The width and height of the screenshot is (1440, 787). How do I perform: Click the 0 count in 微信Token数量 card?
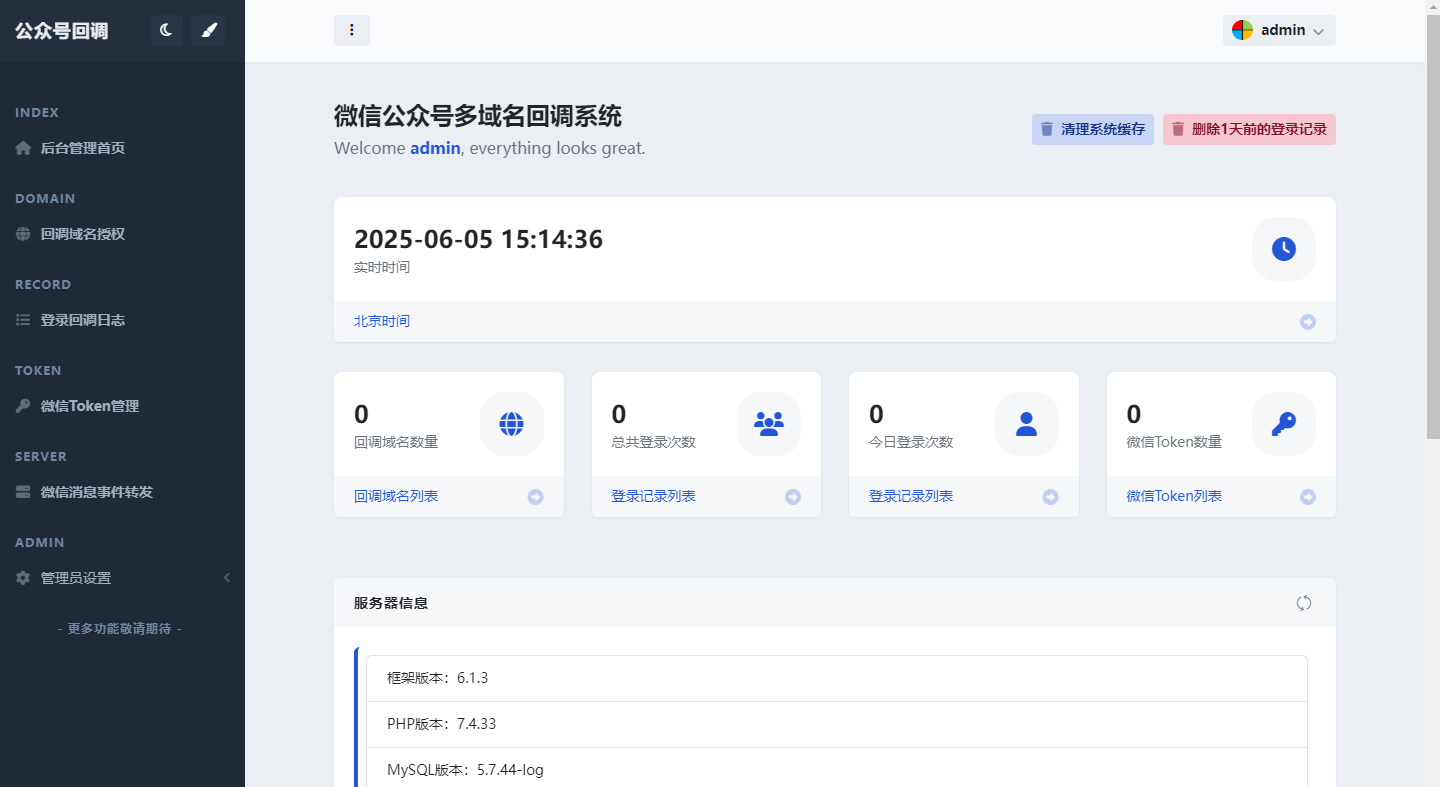(1134, 414)
